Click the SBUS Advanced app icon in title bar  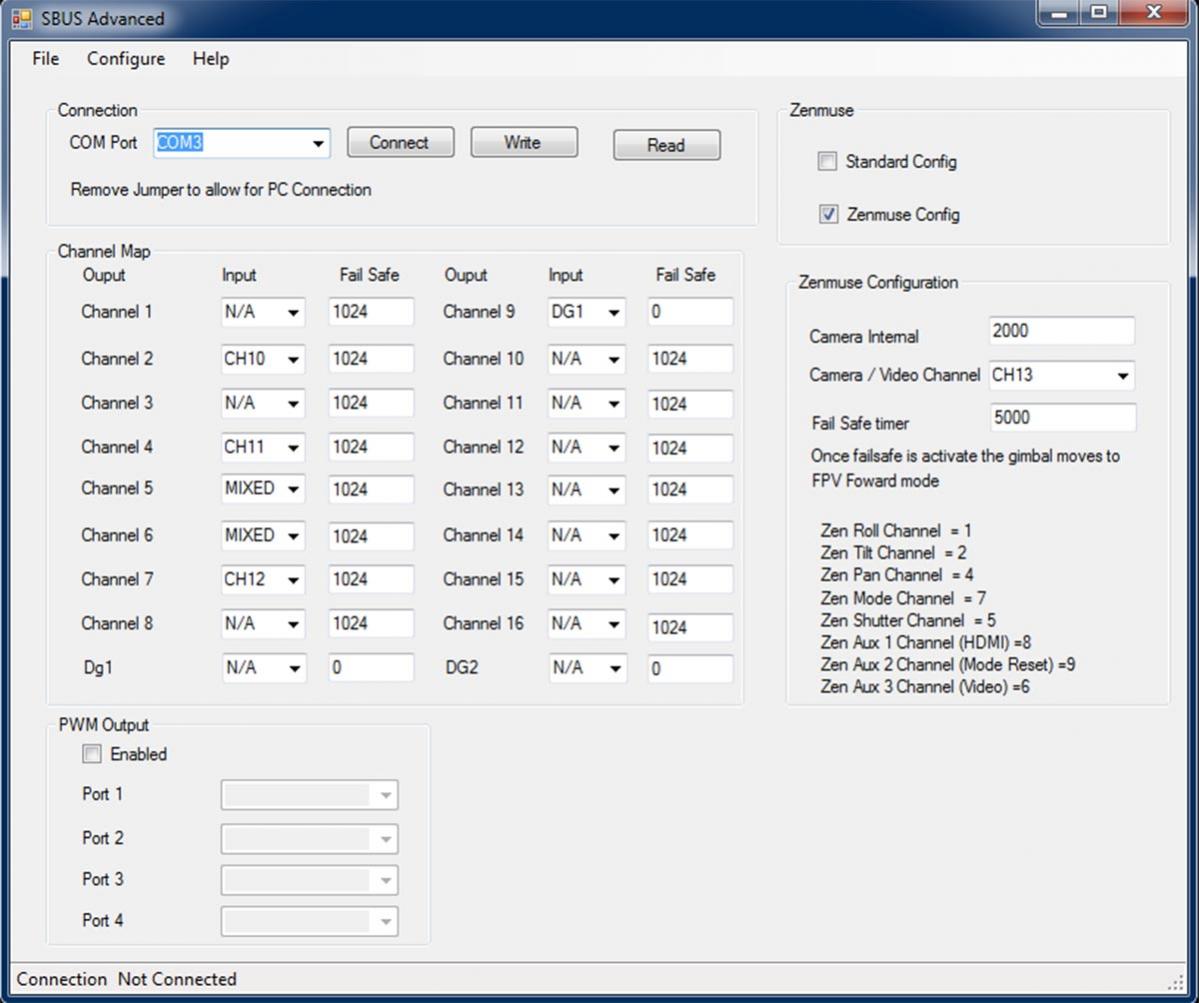[x=21, y=18]
